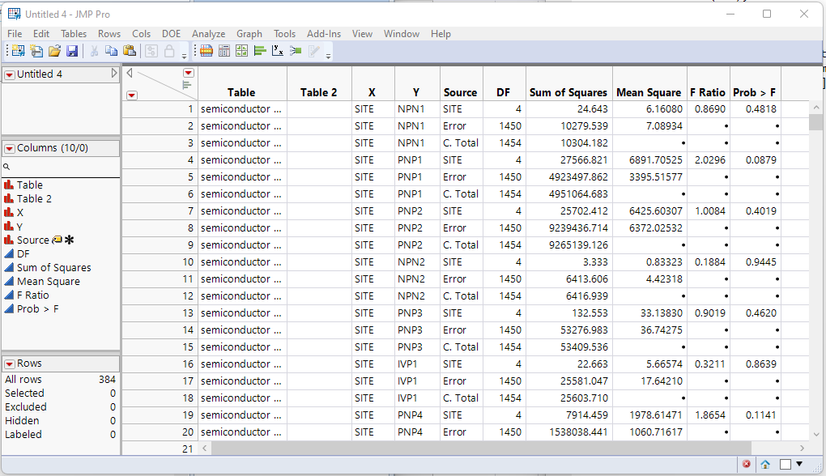
Task: Click the Copy toolbar icon
Action: (x=112, y=51)
